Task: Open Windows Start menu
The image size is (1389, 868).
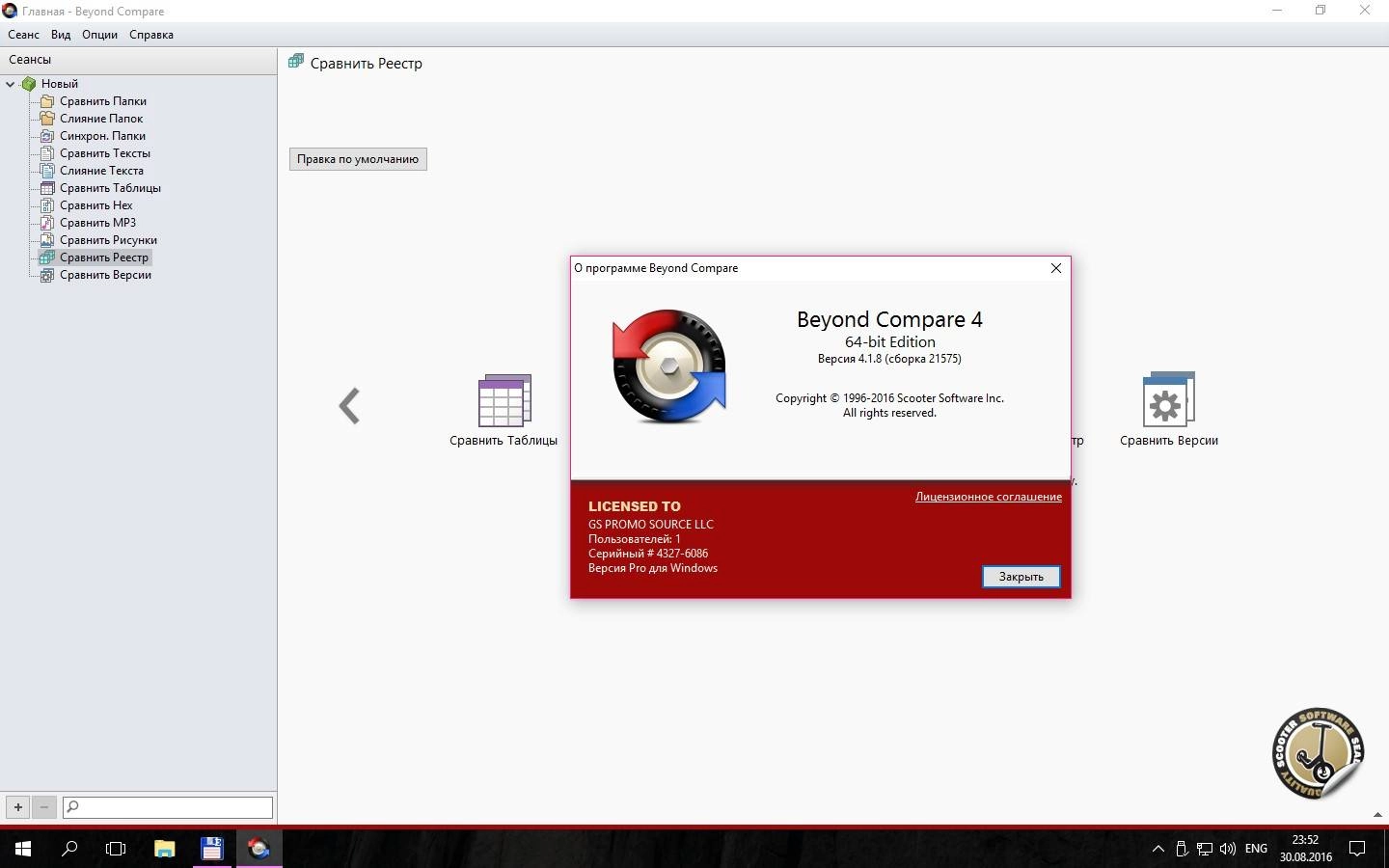Action: click(x=23, y=849)
